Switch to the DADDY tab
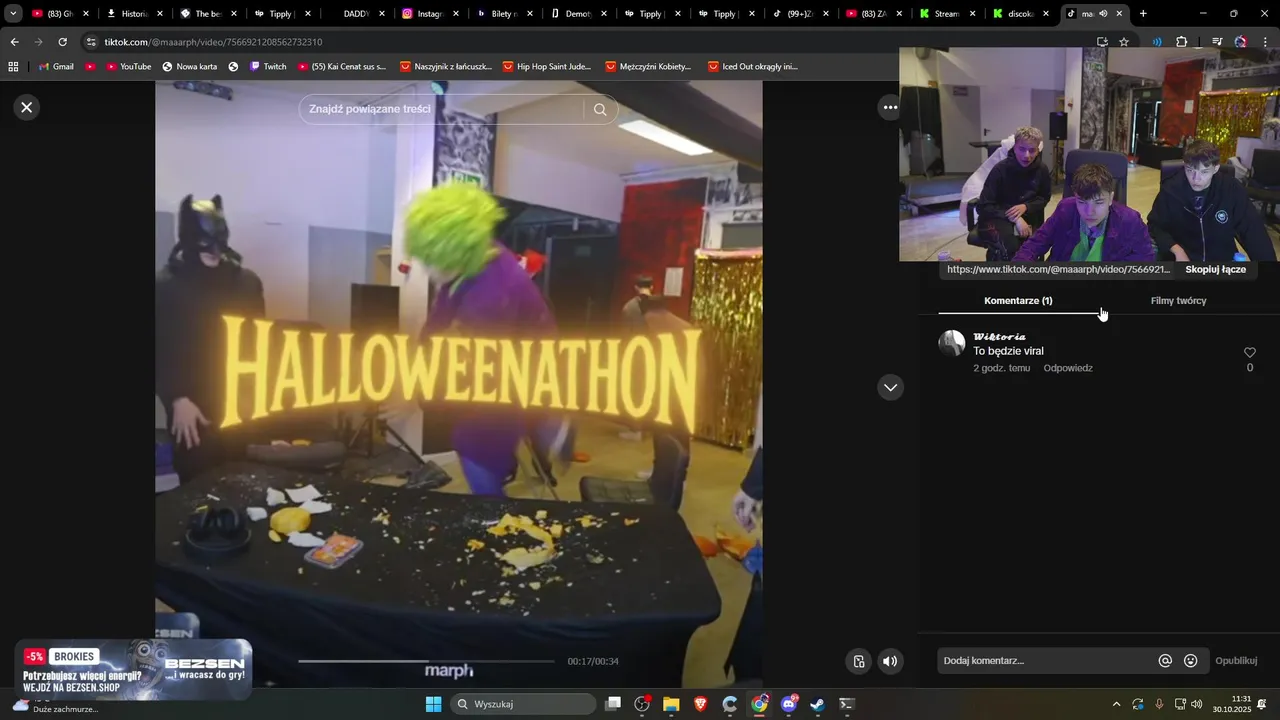This screenshot has width=1280, height=720. [x=358, y=14]
